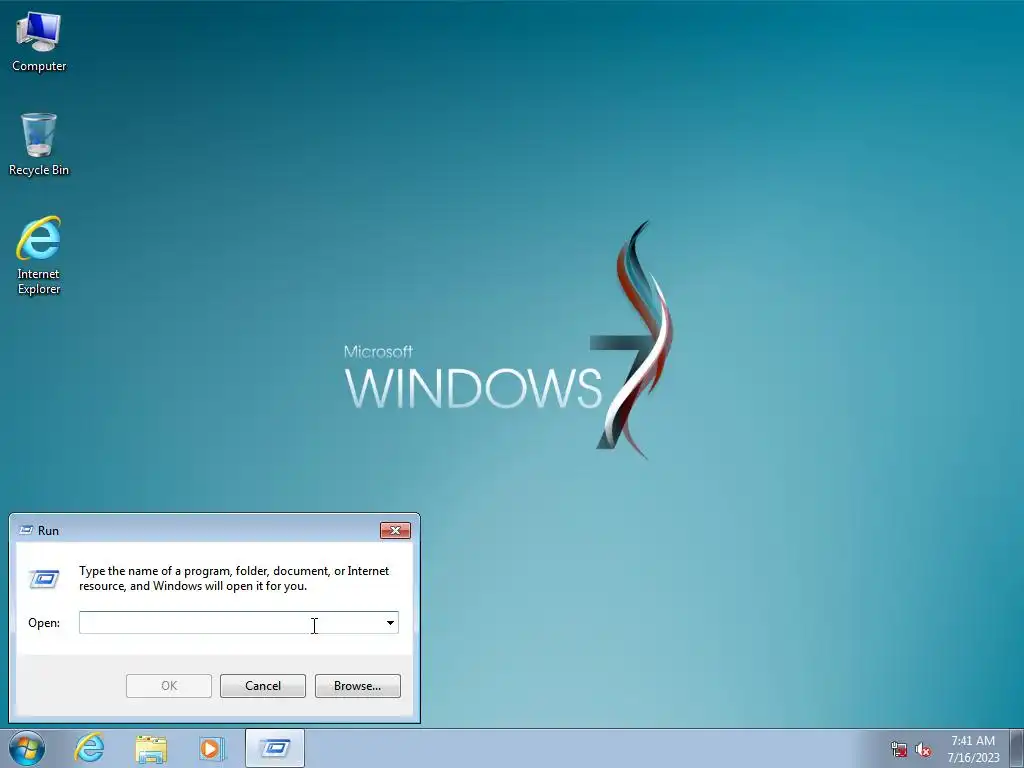
Task: Click the network status tray icon
Action: 899,749
